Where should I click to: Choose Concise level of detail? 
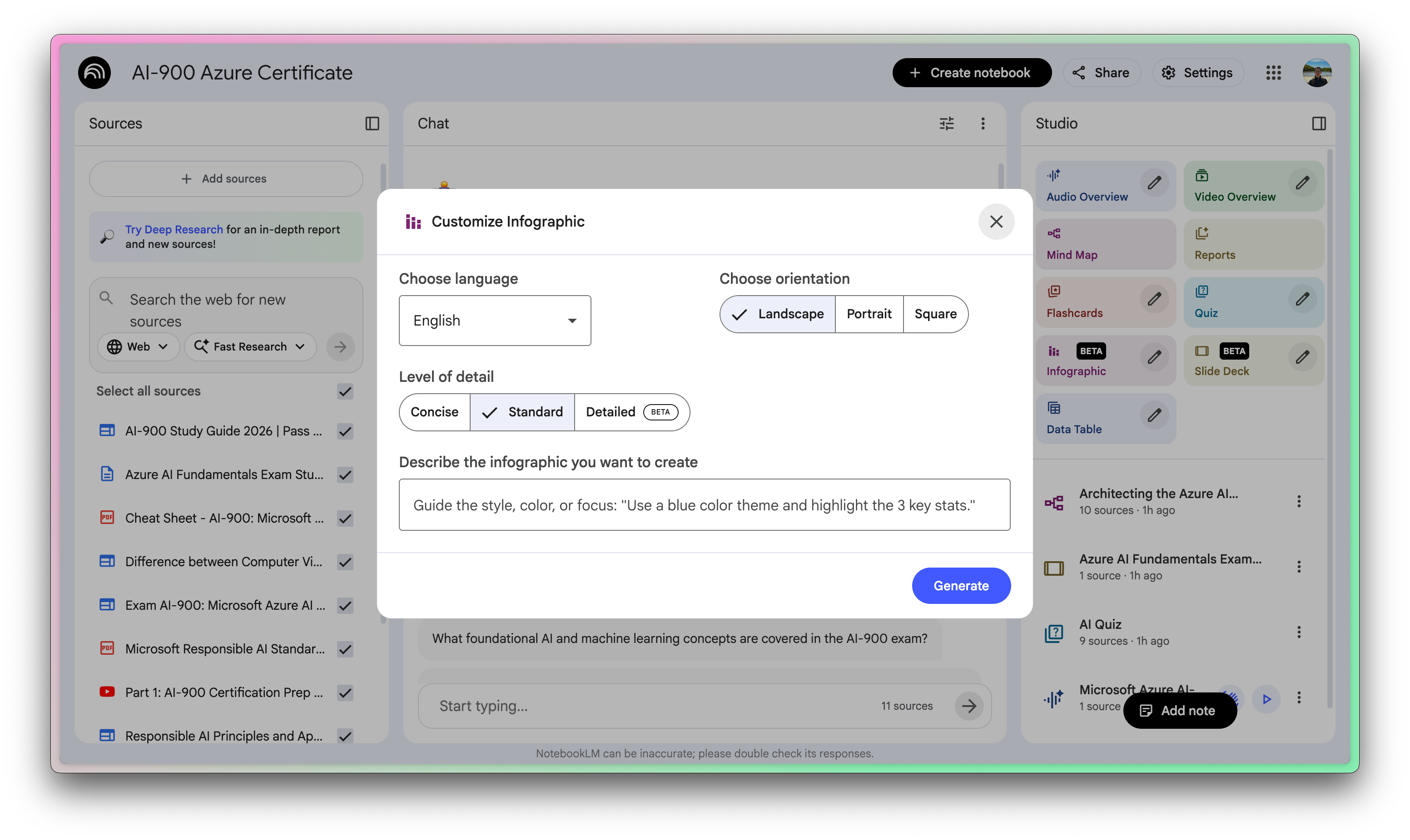point(434,412)
